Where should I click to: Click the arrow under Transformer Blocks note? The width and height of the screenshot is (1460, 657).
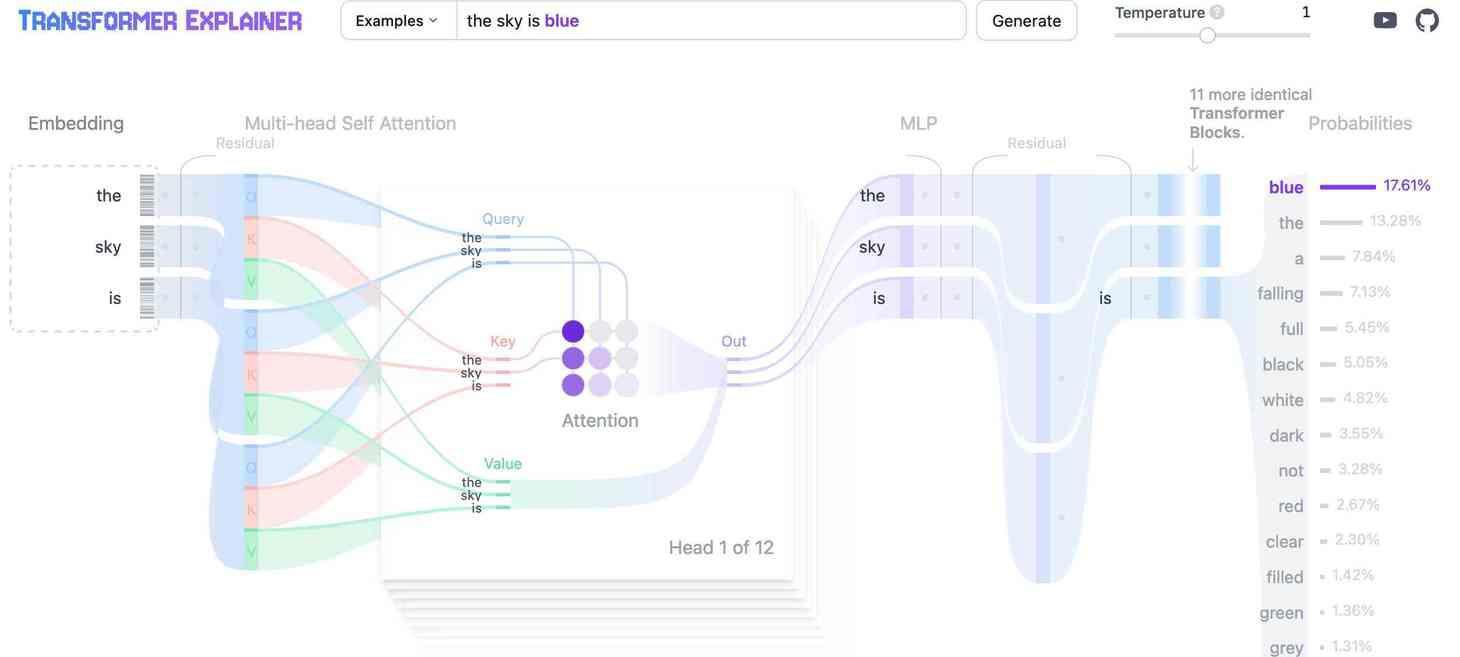[x=1193, y=160]
